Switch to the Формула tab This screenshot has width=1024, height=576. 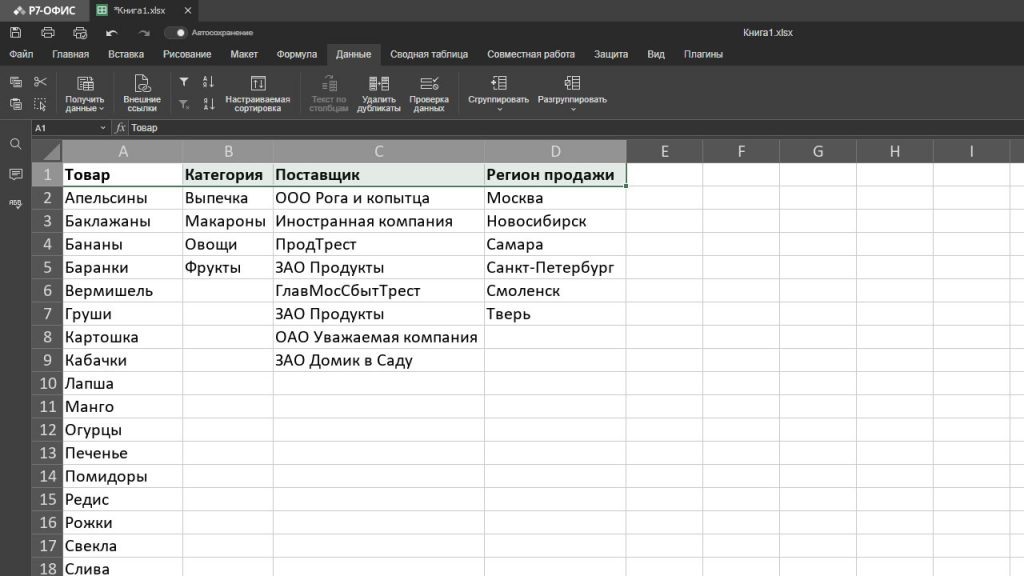(296, 54)
